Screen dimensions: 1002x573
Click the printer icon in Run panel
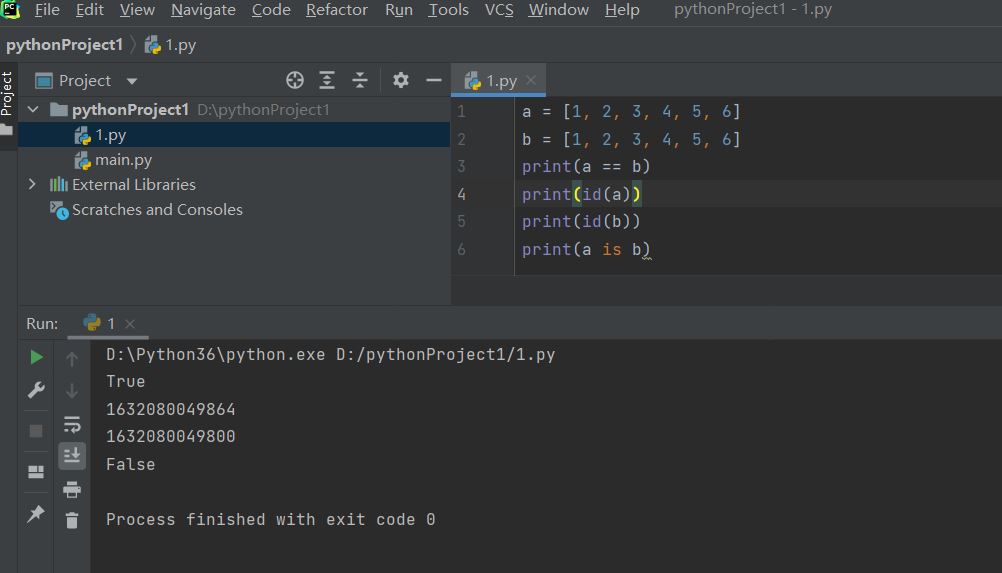click(x=72, y=489)
